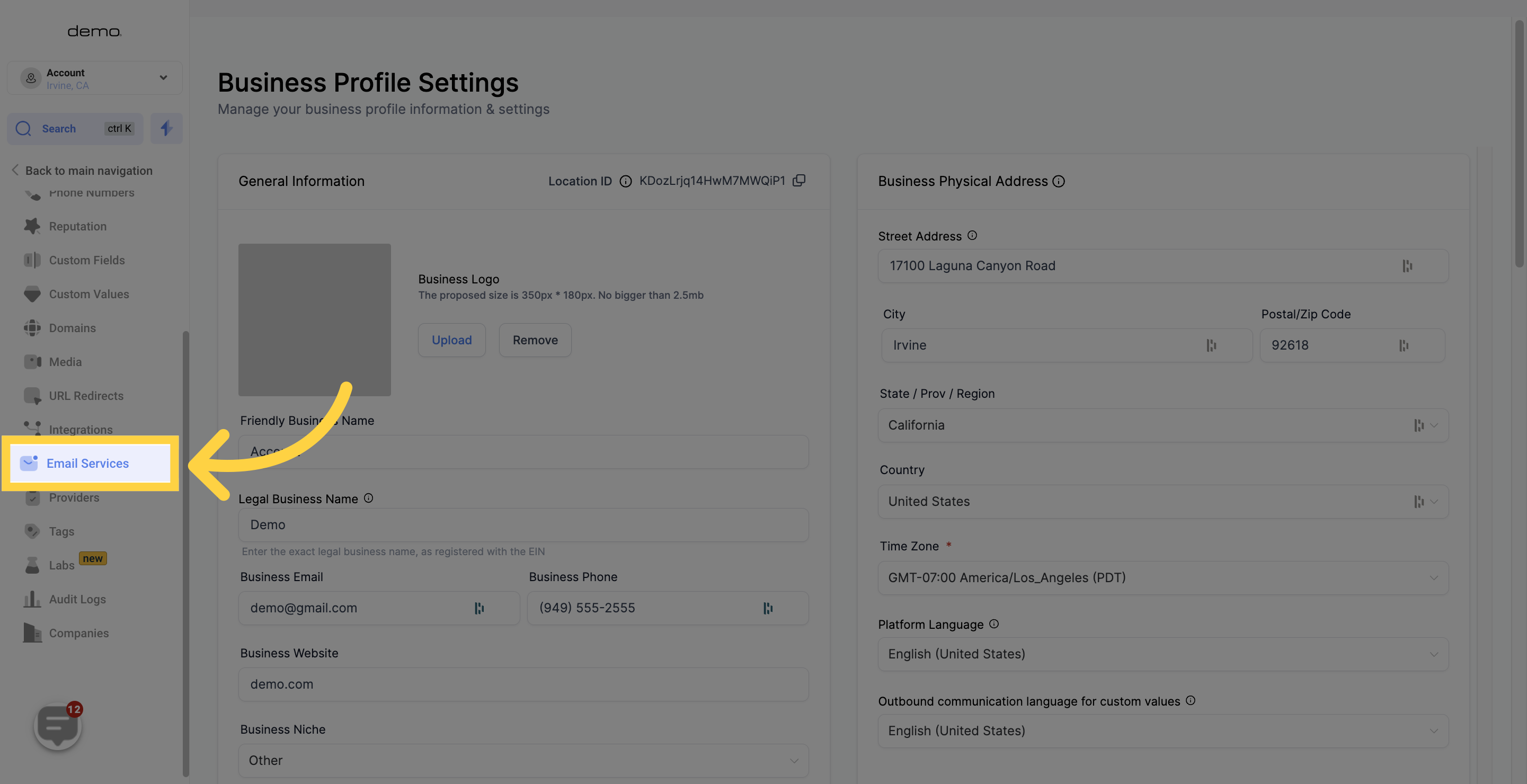Click the Business Logo image placeholder
Image resolution: width=1527 pixels, height=784 pixels.
(x=314, y=319)
